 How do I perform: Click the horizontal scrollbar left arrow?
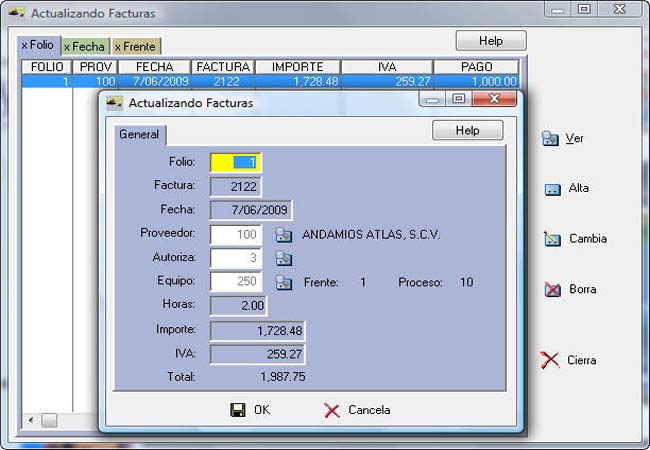click(x=31, y=420)
